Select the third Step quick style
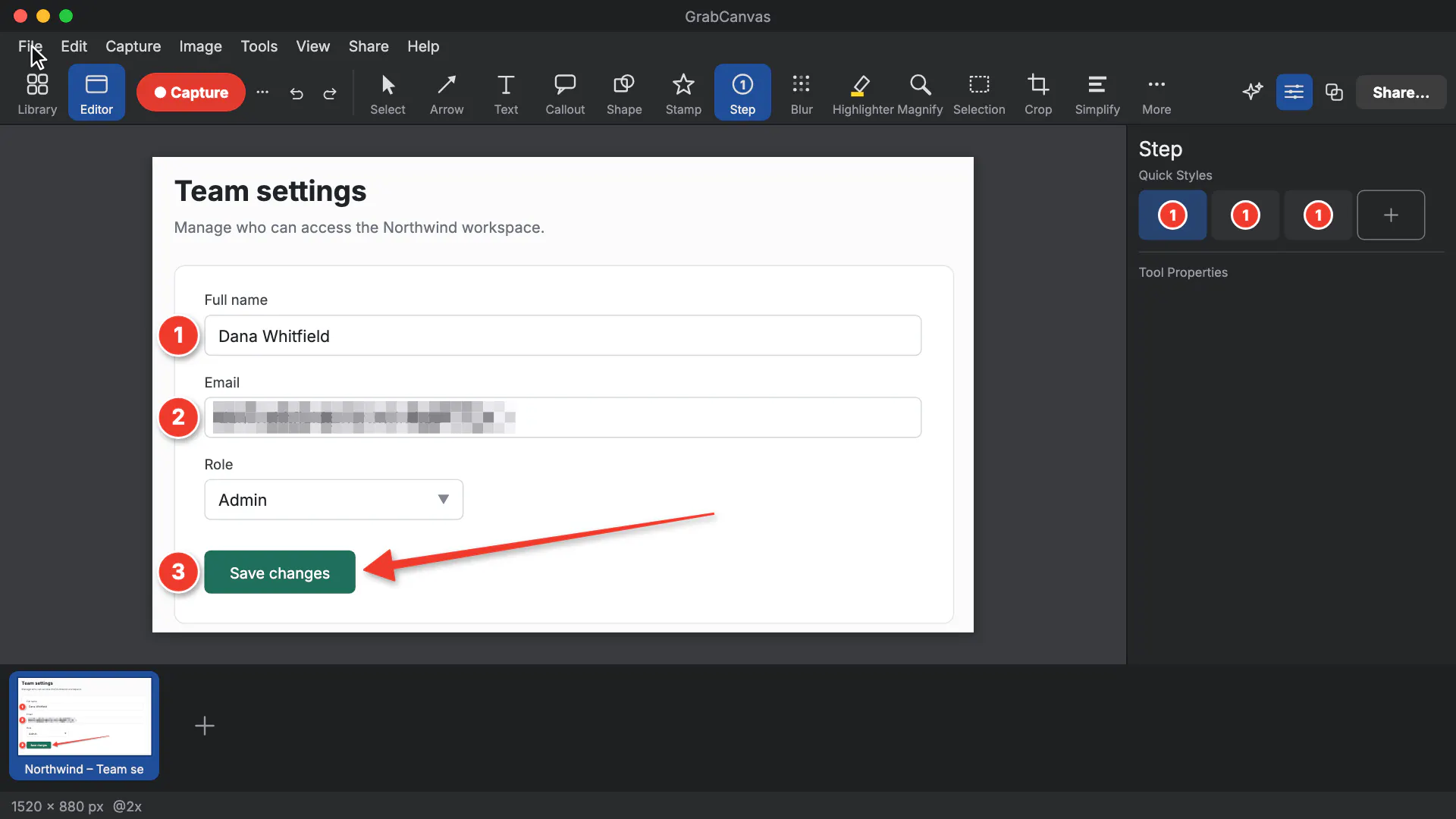 1318,215
